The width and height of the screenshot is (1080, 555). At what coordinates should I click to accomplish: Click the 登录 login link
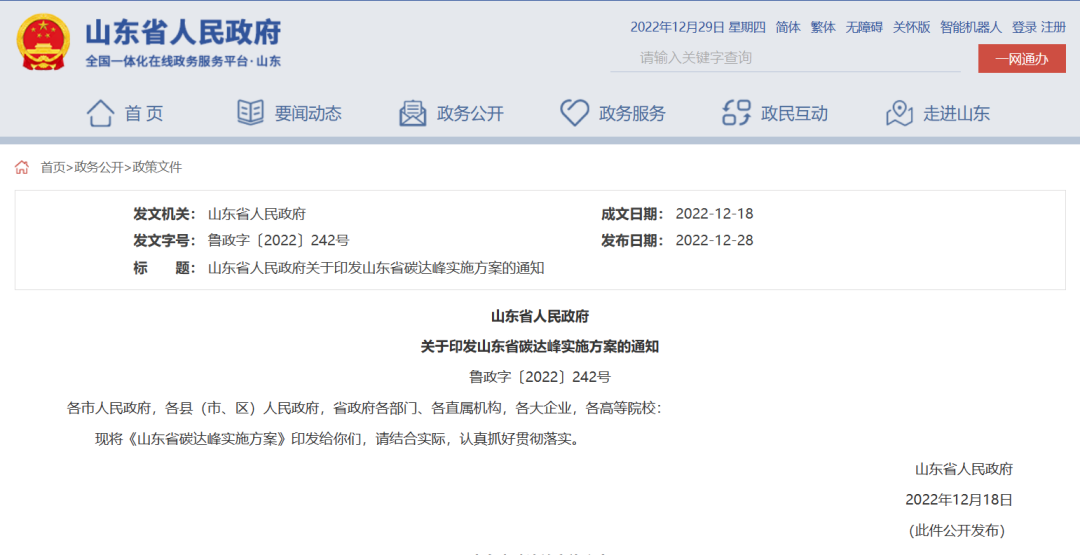pos(1024,28)
